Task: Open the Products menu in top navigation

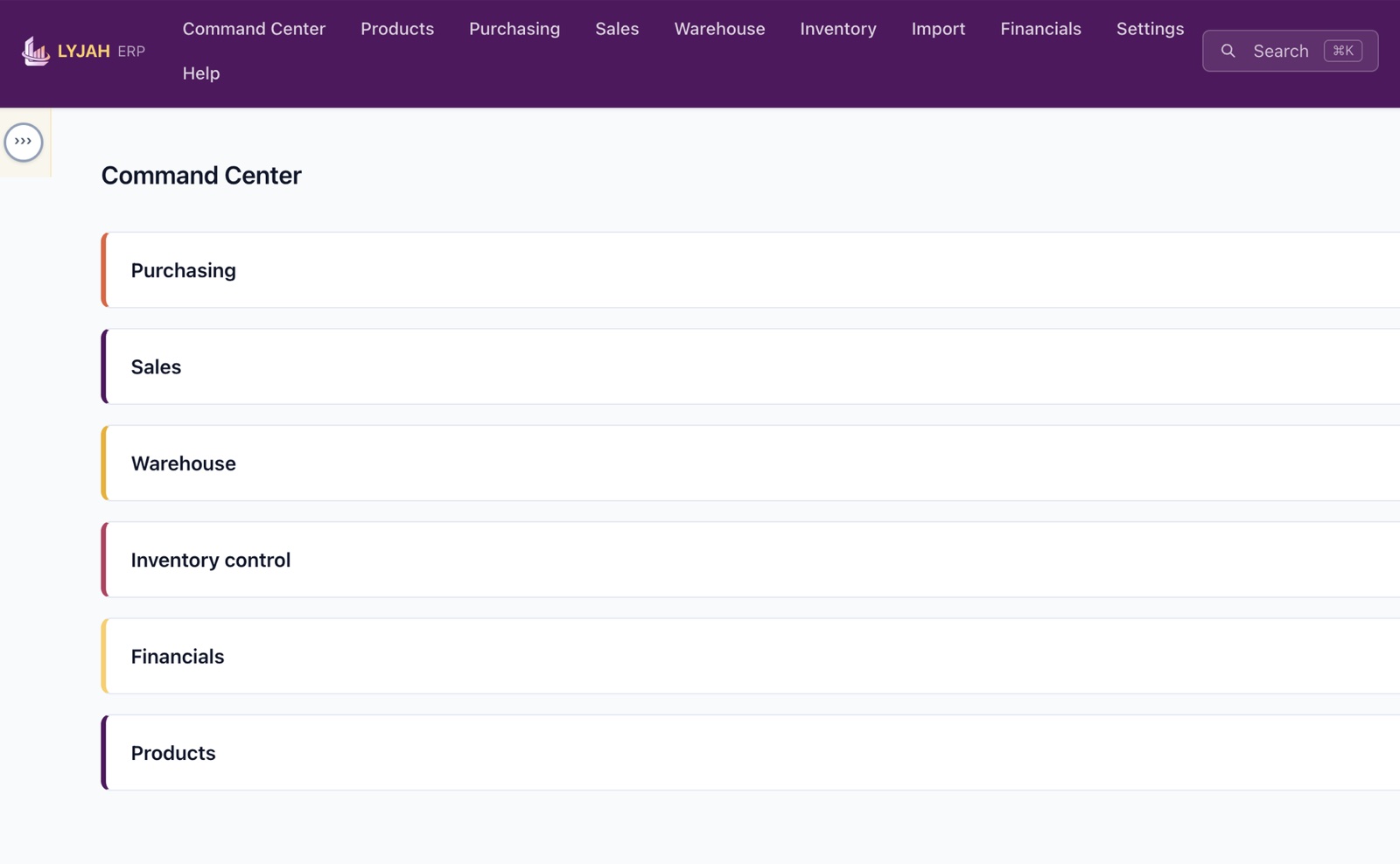Action: coord(397,29)
